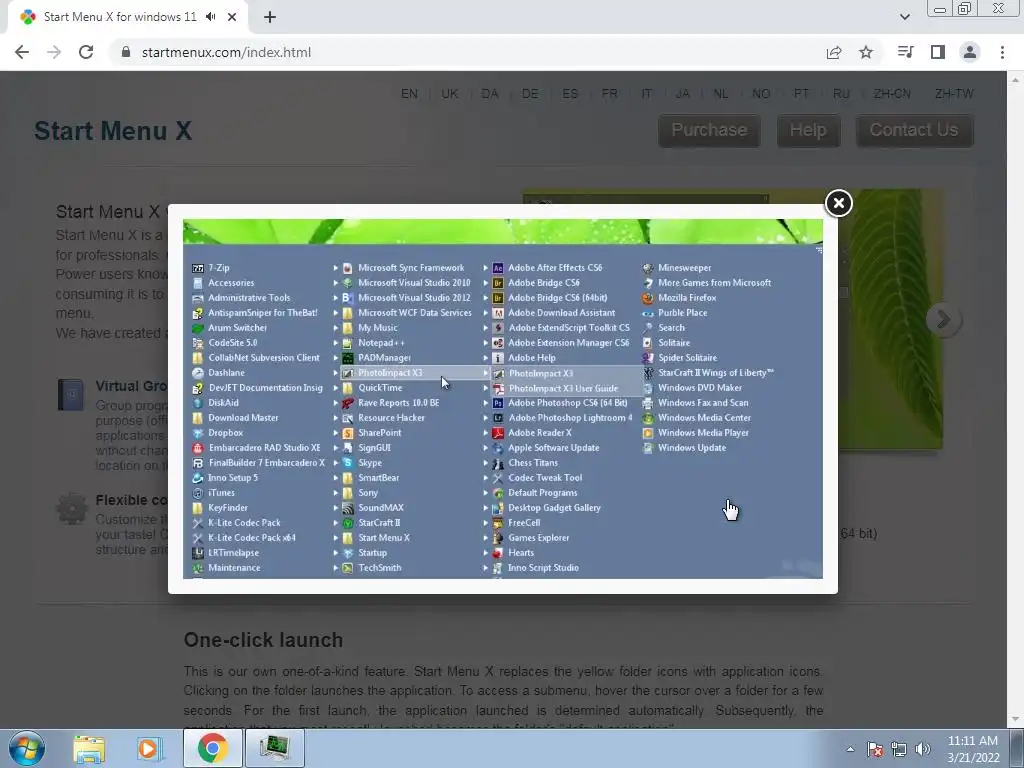Select 7-Zip in the menu image

pos(219,268)
